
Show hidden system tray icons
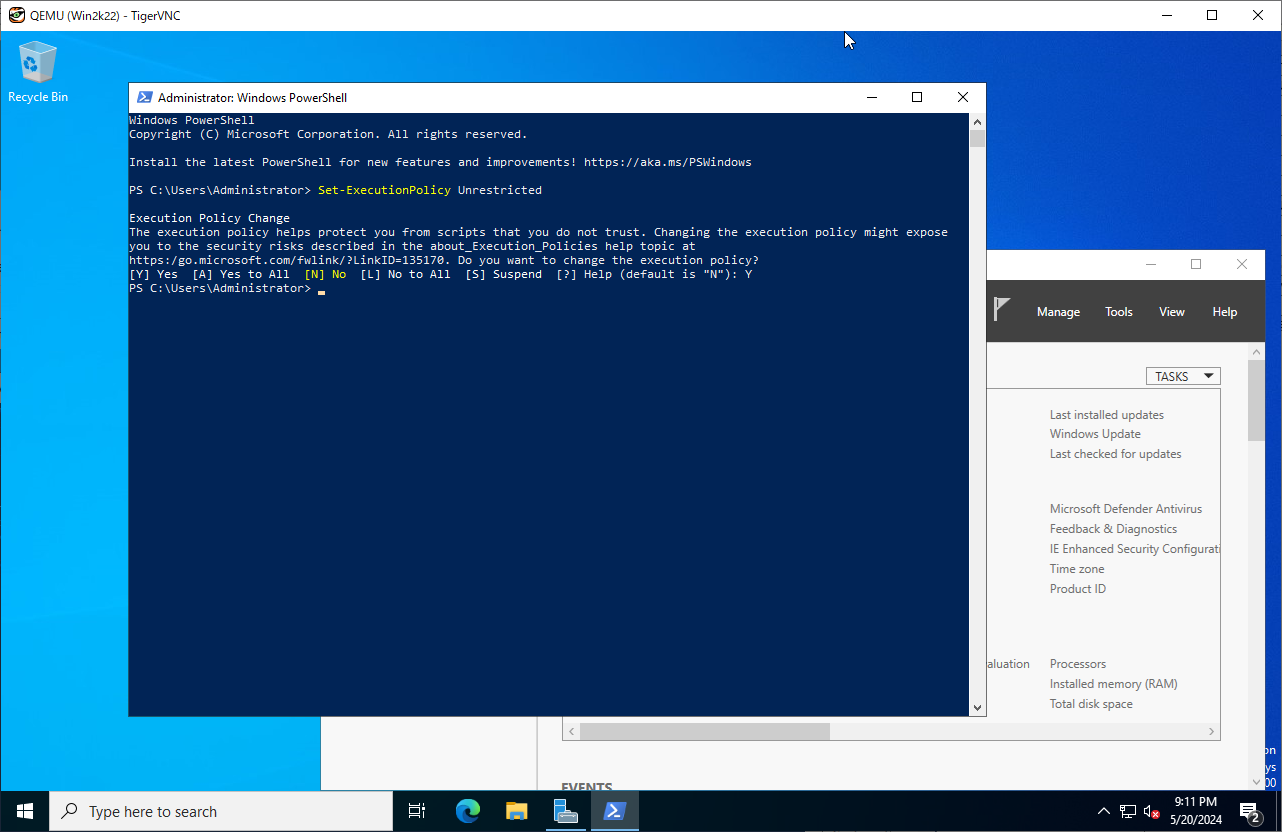click(1103, 811)
